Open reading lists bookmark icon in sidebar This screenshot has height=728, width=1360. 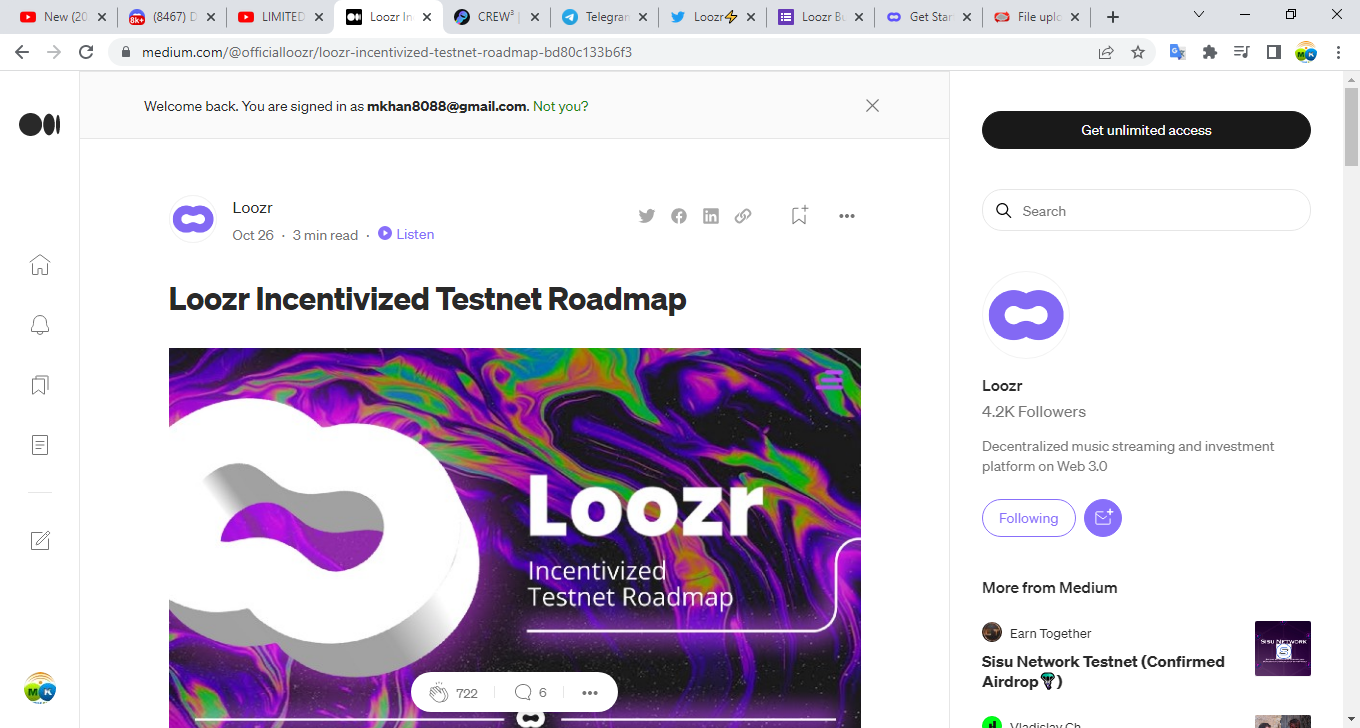click(x=40, y=385)
